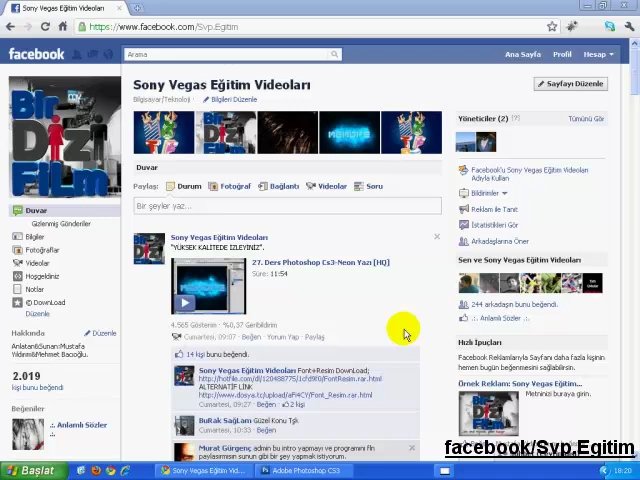Image resolution: width=640 pixels, height=480 pixels.
Task: Click the search magnifier icon
Action: [x=334, y=54]
